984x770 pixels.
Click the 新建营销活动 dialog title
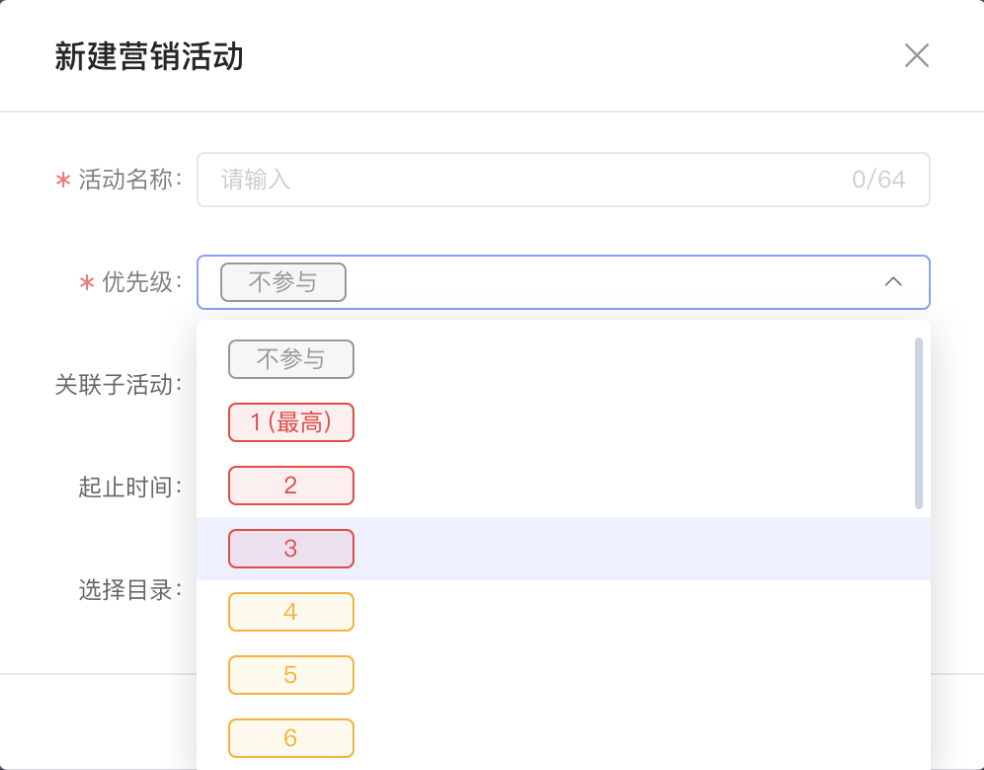149,57
